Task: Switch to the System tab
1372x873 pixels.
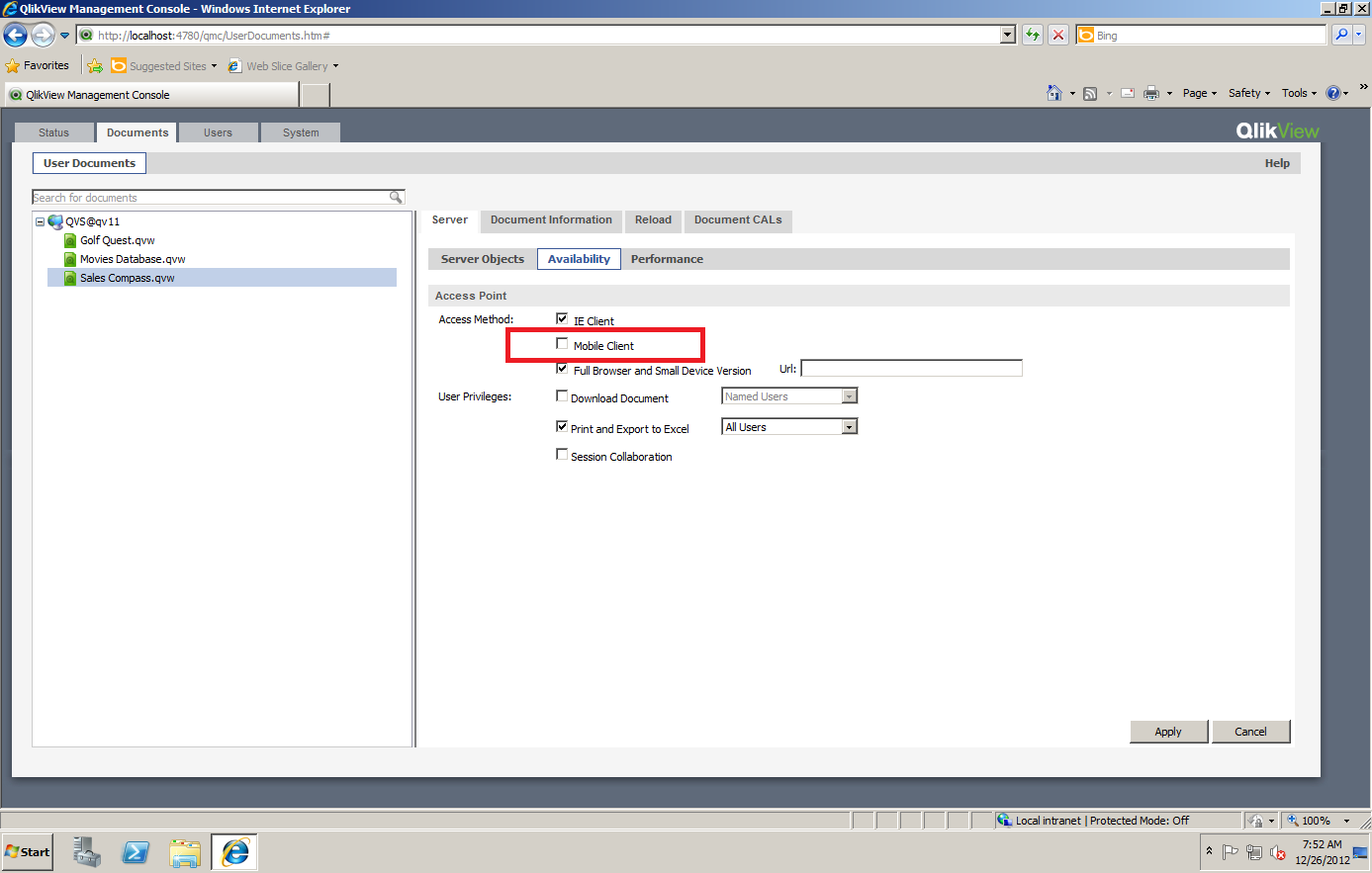Action: [301, 132]
